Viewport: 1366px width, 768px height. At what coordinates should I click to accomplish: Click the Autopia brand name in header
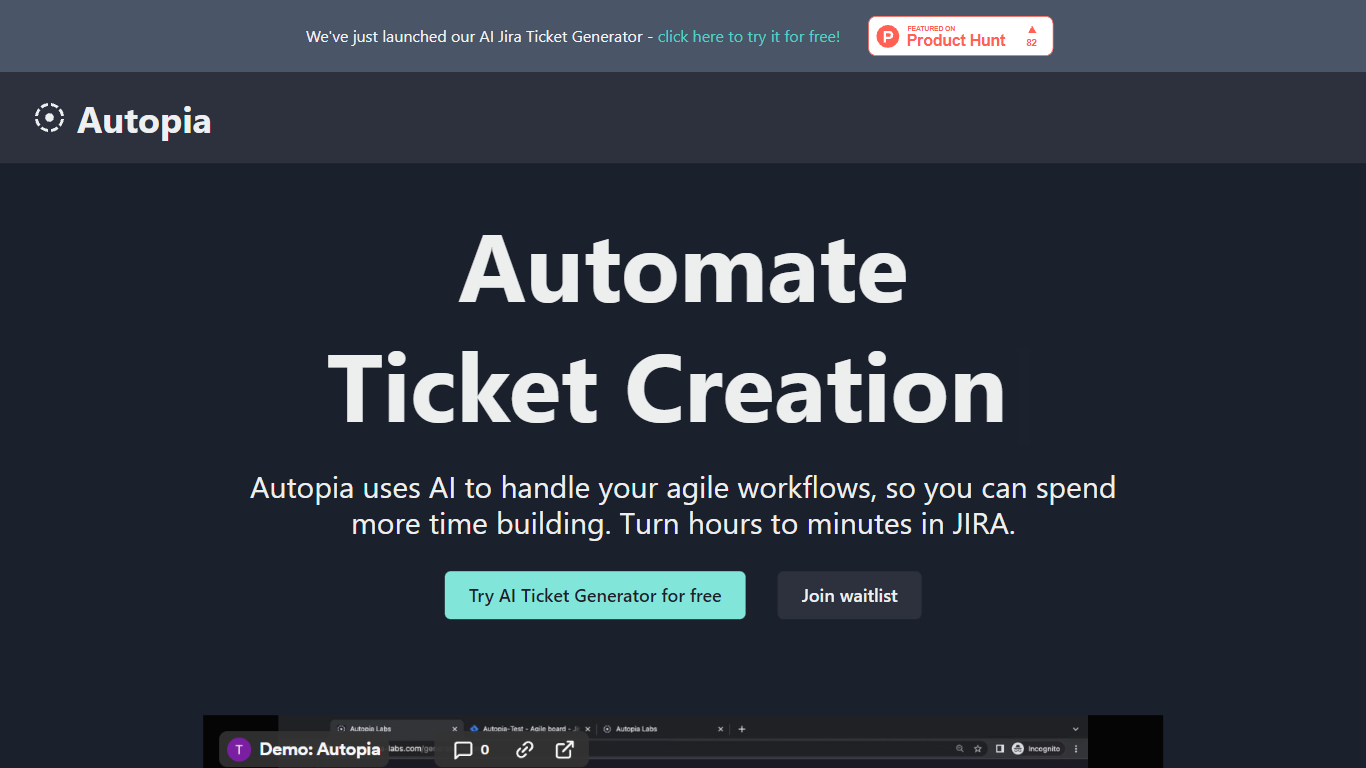pos(144,120)
